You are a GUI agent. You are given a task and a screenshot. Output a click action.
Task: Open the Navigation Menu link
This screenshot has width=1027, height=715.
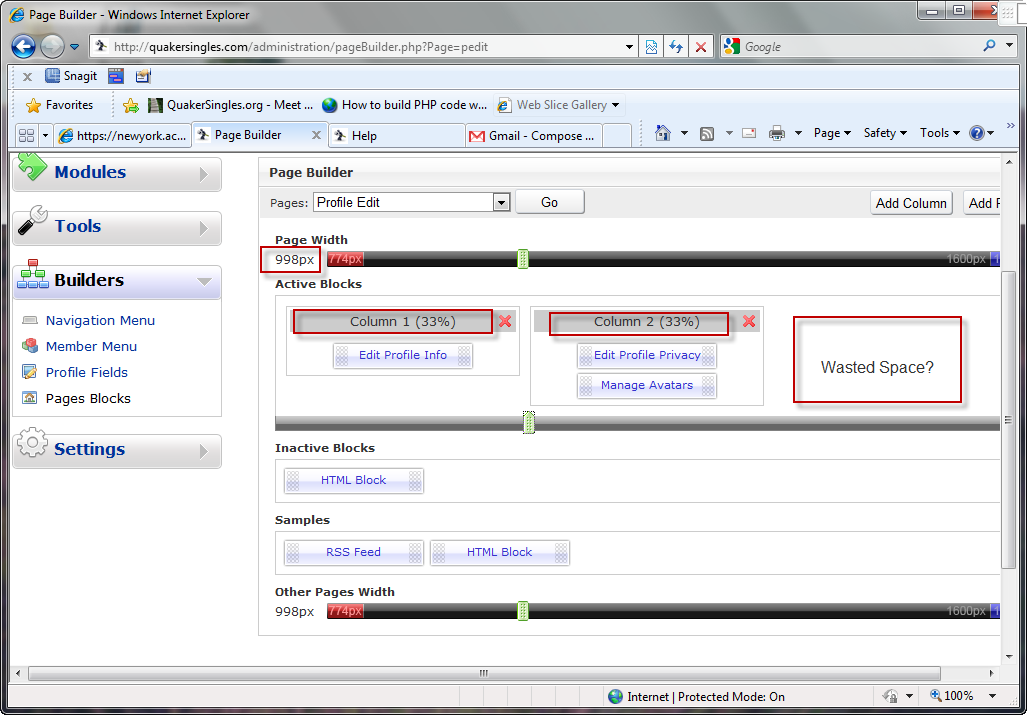tap(100, 320)
